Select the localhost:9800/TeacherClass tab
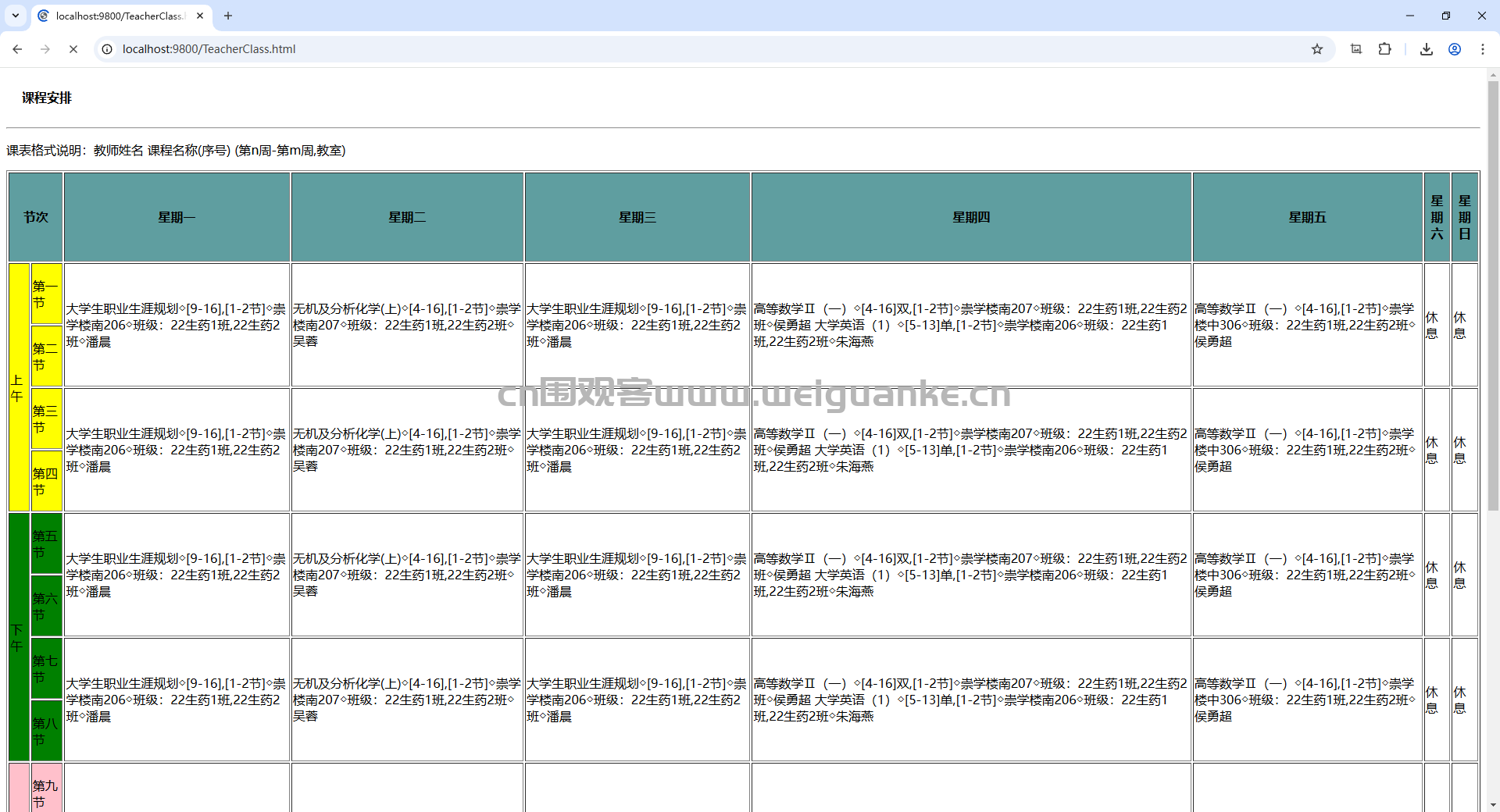The width and height of the screenshot is (1500, 812). click(121, 16)
